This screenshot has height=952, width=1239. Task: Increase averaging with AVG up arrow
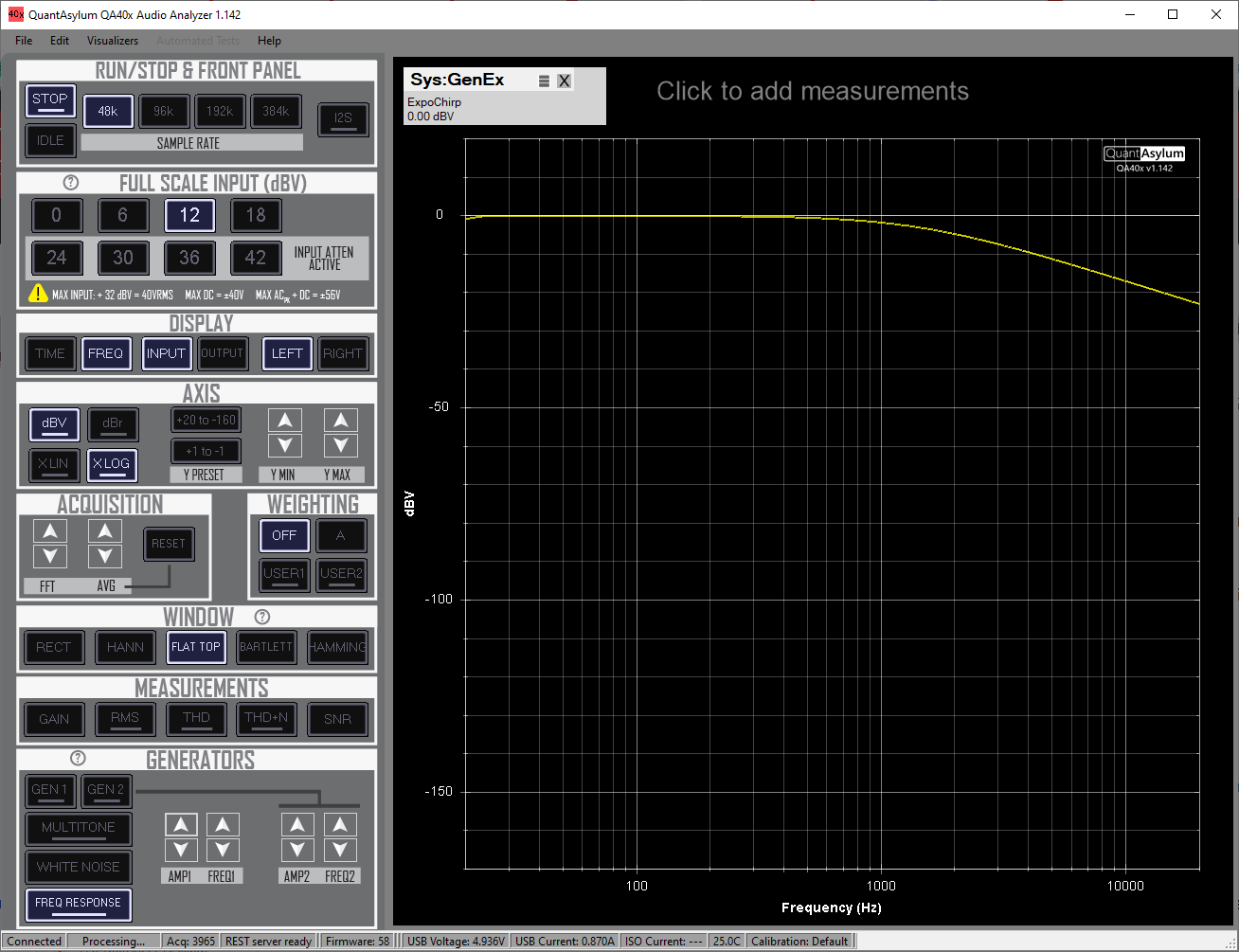105,531
